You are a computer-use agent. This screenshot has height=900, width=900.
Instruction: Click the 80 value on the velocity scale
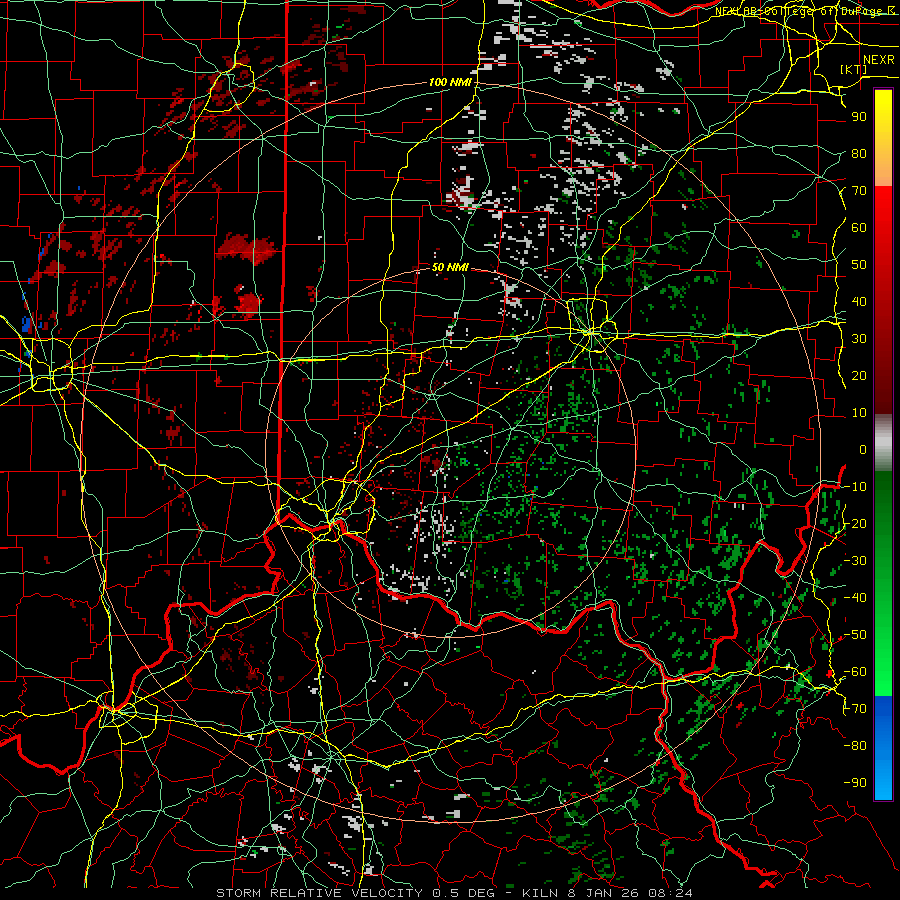coord(859,153)
